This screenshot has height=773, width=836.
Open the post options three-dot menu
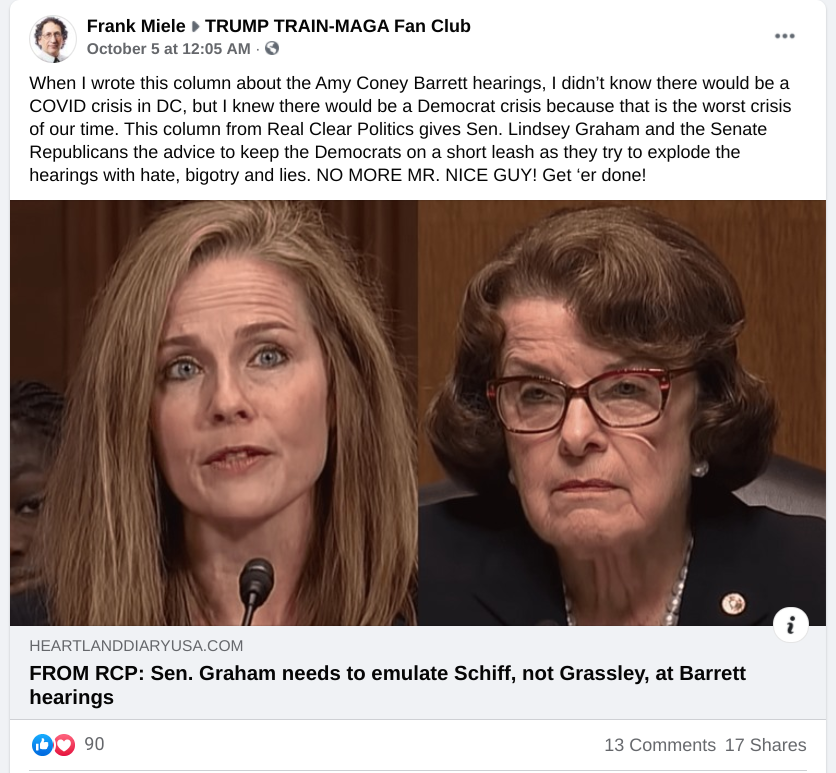click(x=785, y=36)
